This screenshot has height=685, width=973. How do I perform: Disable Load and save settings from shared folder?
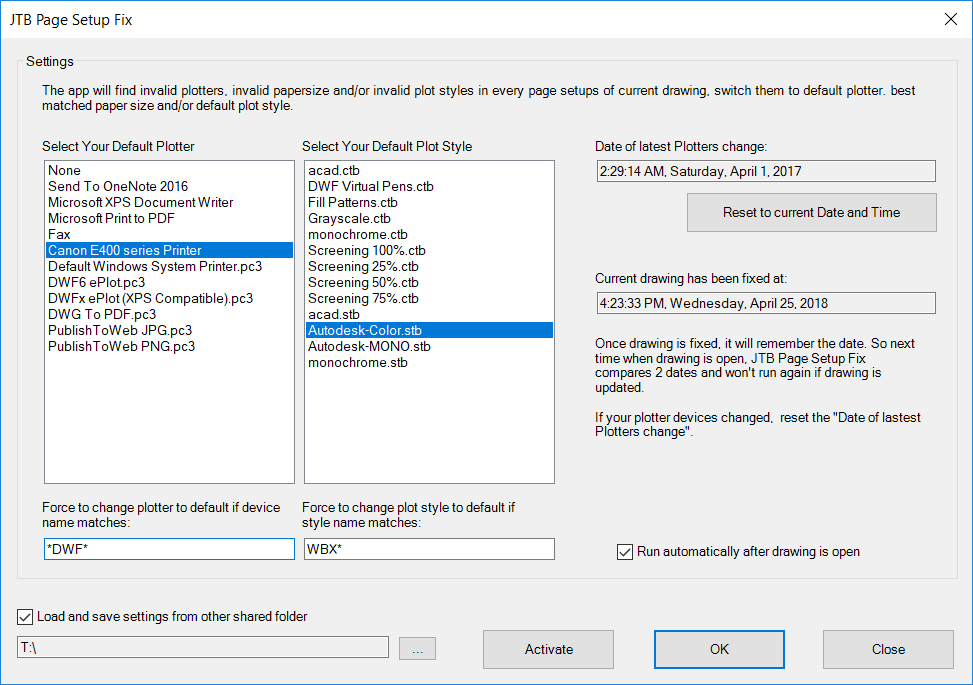tap(25, 616)
